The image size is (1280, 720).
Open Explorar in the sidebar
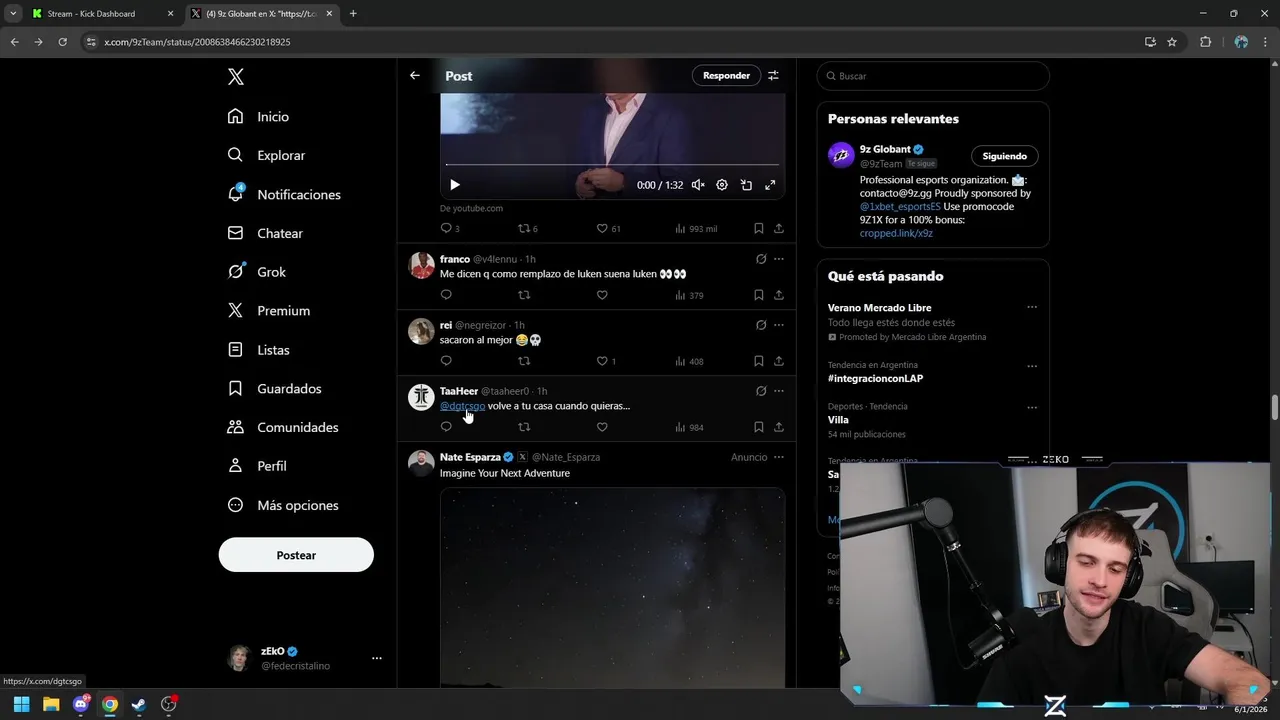(x=266, y=155)
